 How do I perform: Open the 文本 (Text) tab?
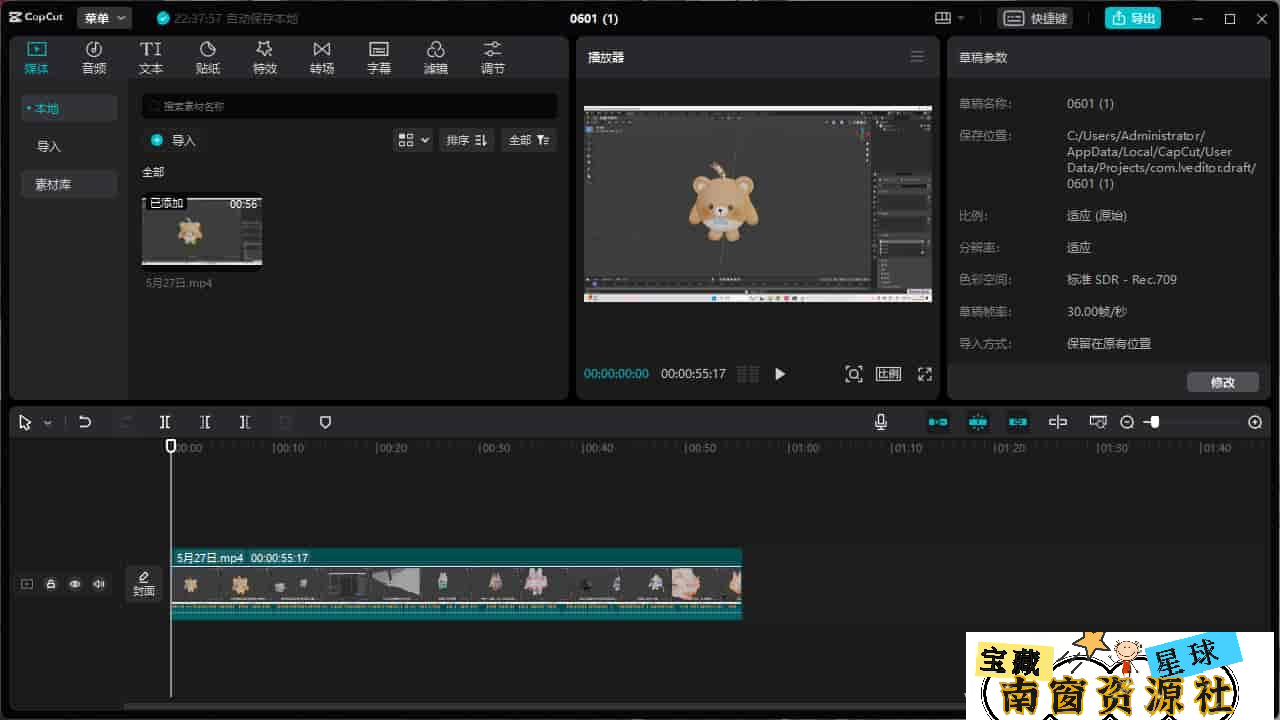click(151, 58)
